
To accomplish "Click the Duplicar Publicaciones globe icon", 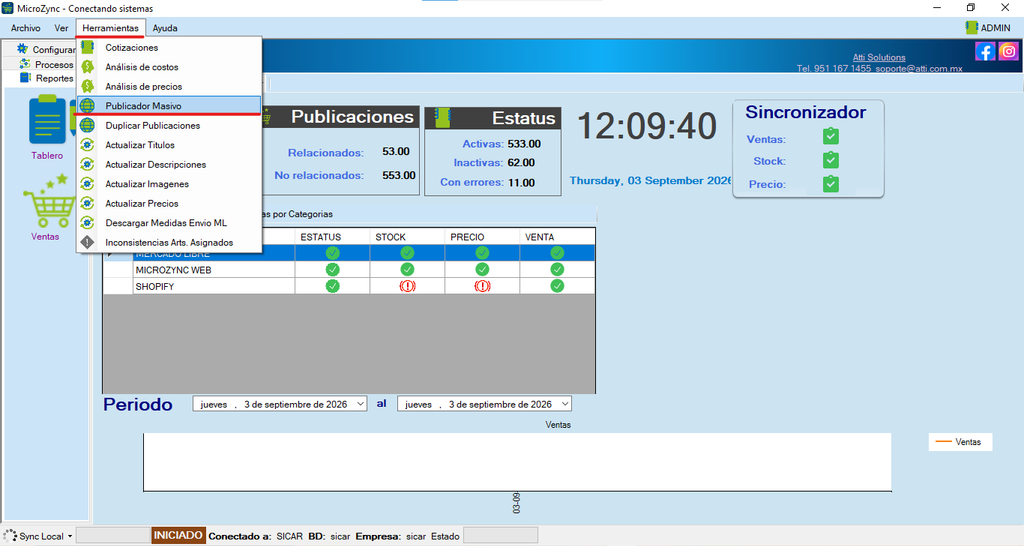I will [x=88, y=125].
